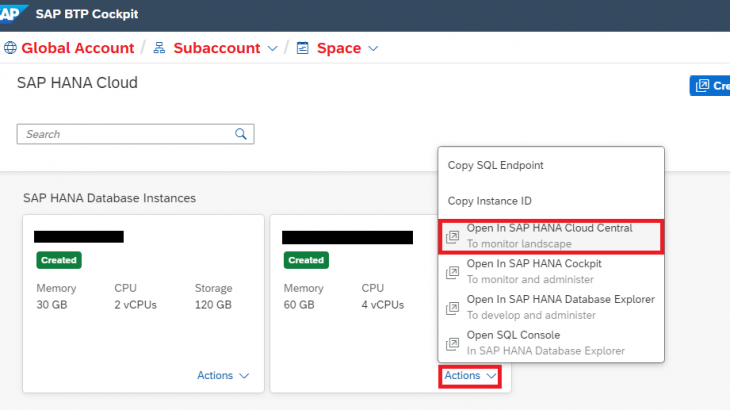730x410 pixels.
Task: Expand the Space breadcrumb dropdown
Action: pos(373,48)
